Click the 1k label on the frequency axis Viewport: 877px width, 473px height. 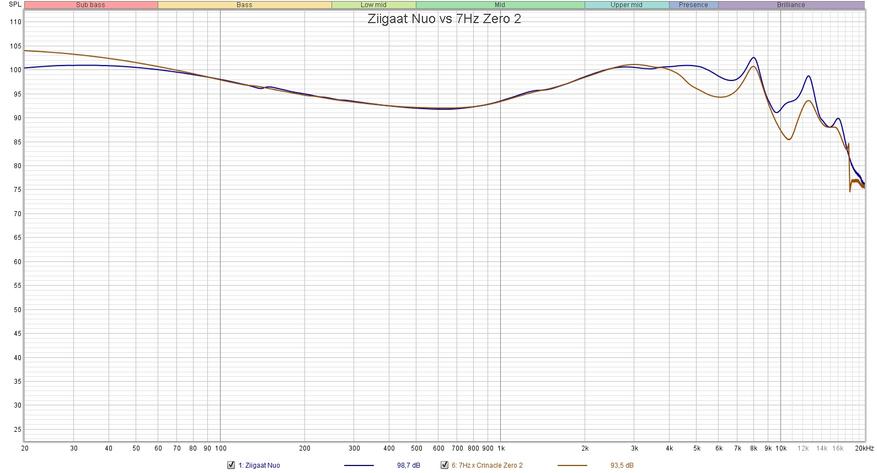501,448
